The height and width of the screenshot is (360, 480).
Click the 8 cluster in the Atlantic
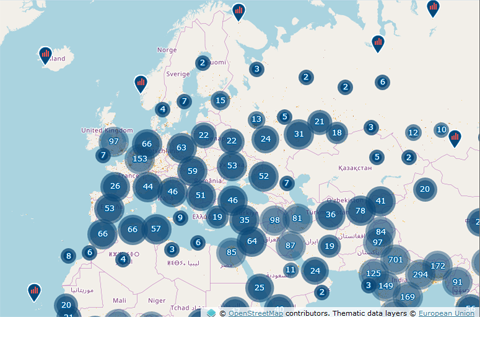[x=68, y=256]
